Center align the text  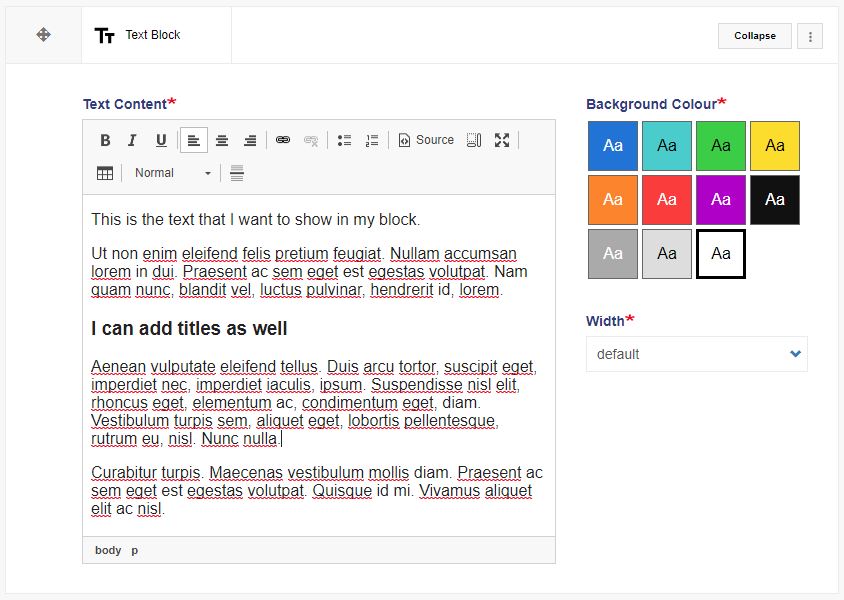click(x=222, y=140)
